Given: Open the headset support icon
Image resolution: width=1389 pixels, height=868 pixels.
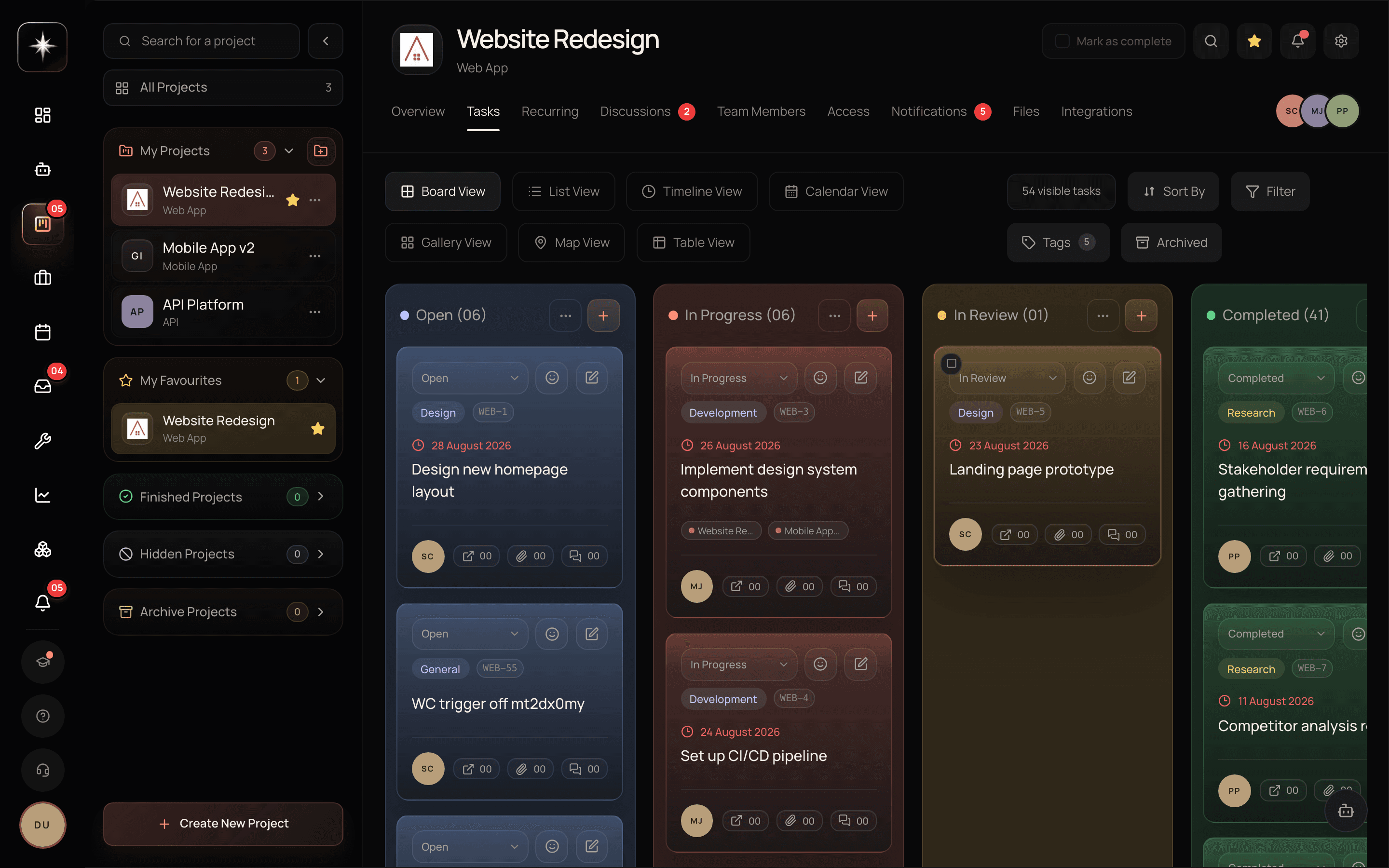Looking at the screenshot, I should 42,770.
